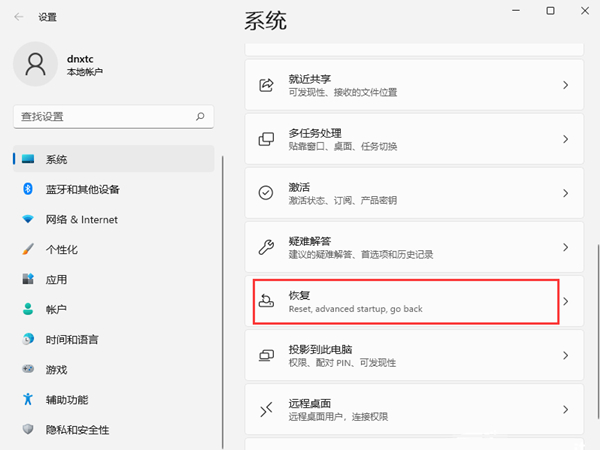
Task: Click the 多任务处理 windows icon
Action: (266, 139)
